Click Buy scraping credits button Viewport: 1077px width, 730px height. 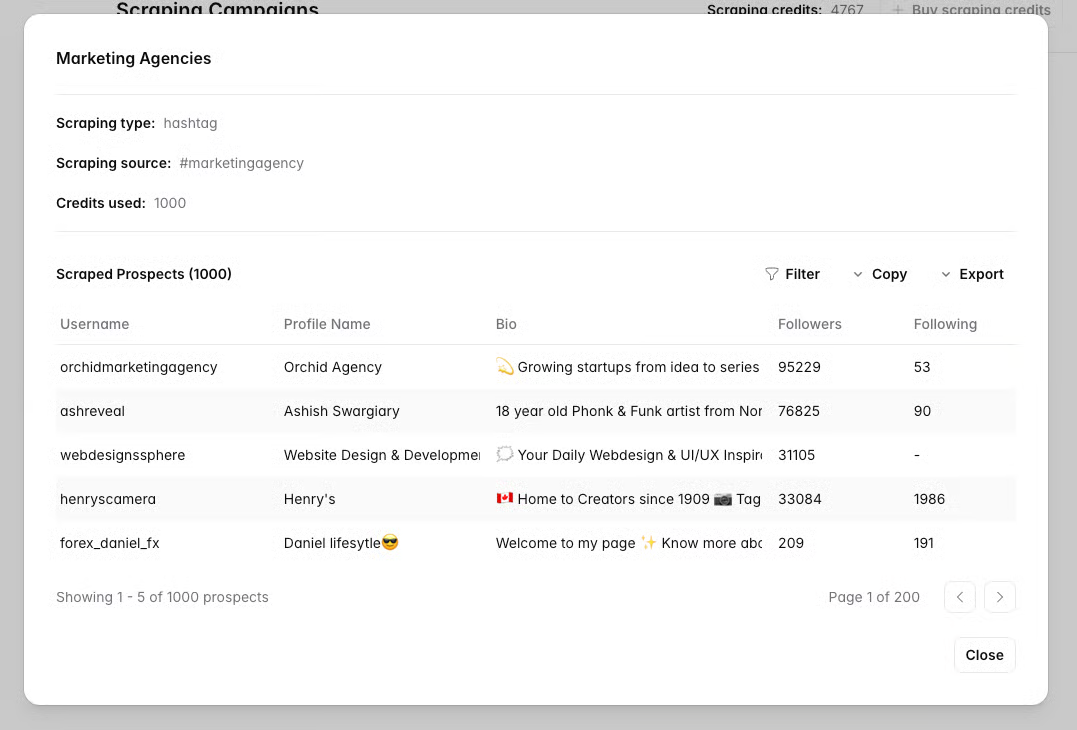[x=971, y=10]
